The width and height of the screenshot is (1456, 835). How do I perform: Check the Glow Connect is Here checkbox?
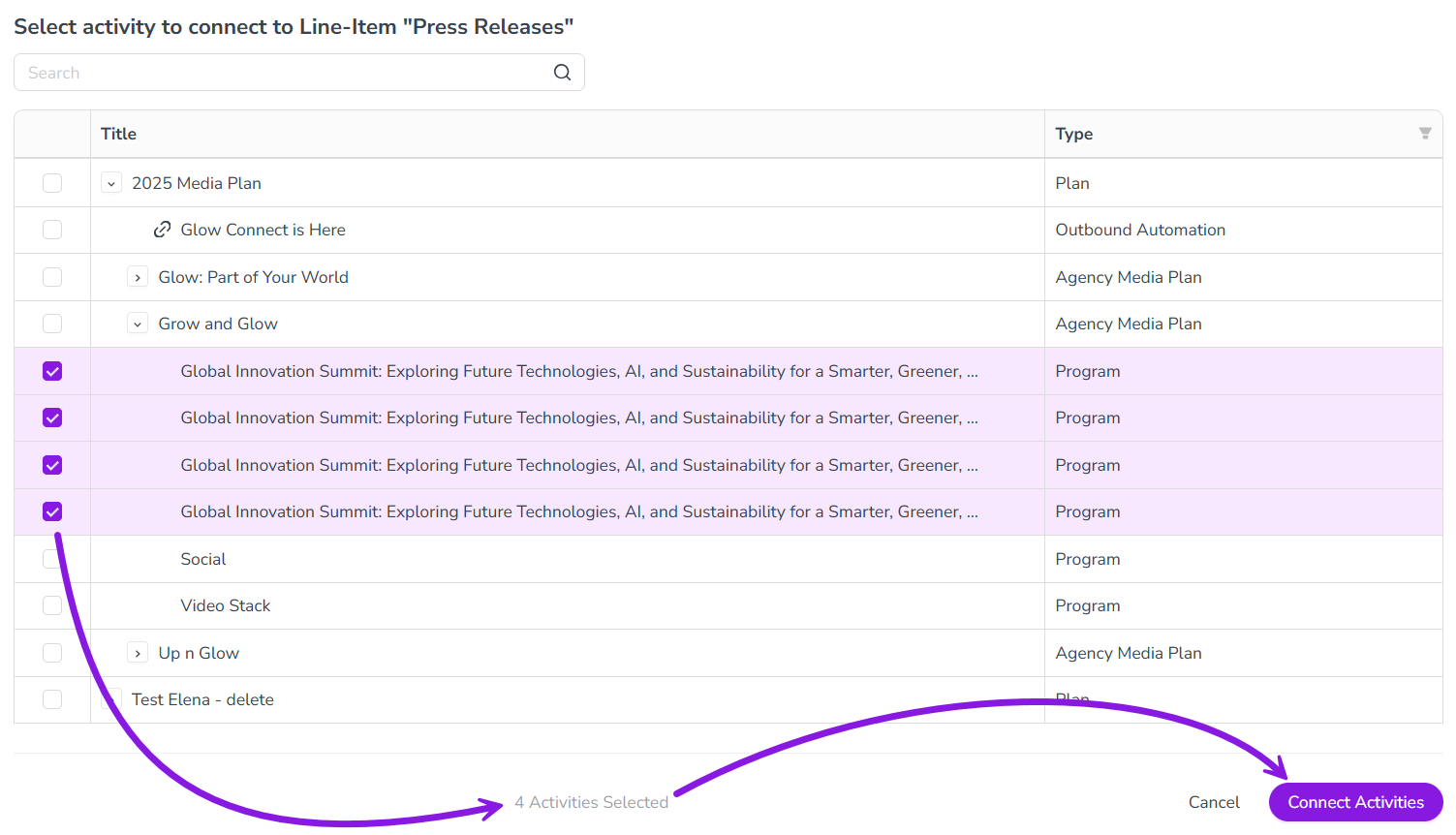point(52,230)
